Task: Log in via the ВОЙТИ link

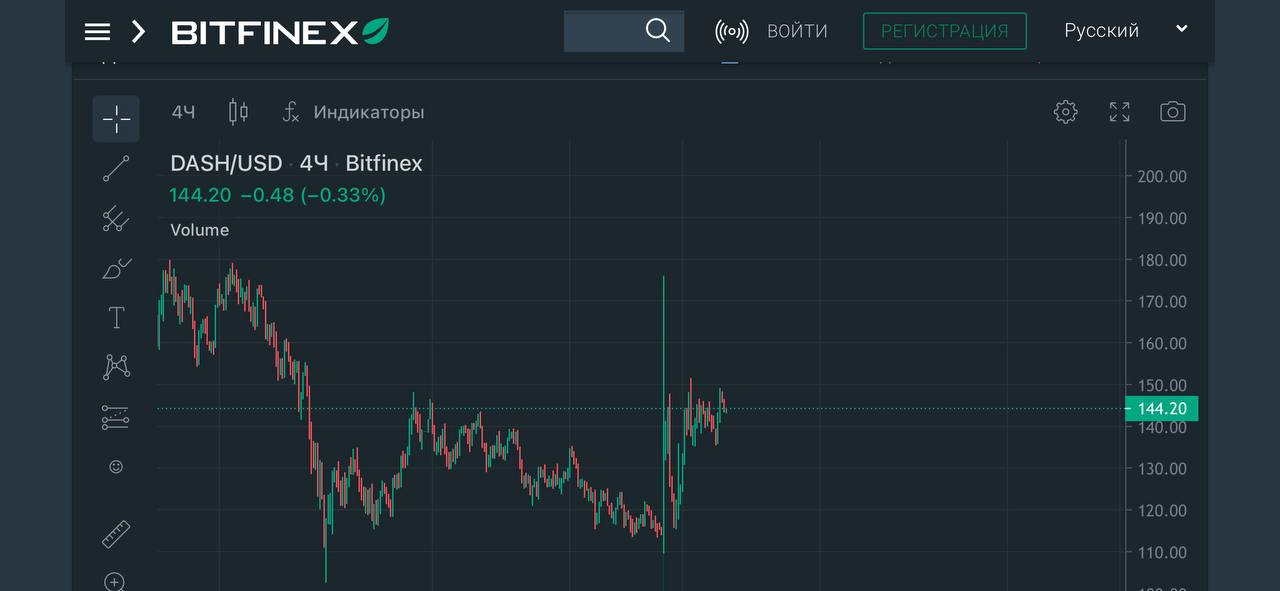Action: pos(797,31)
